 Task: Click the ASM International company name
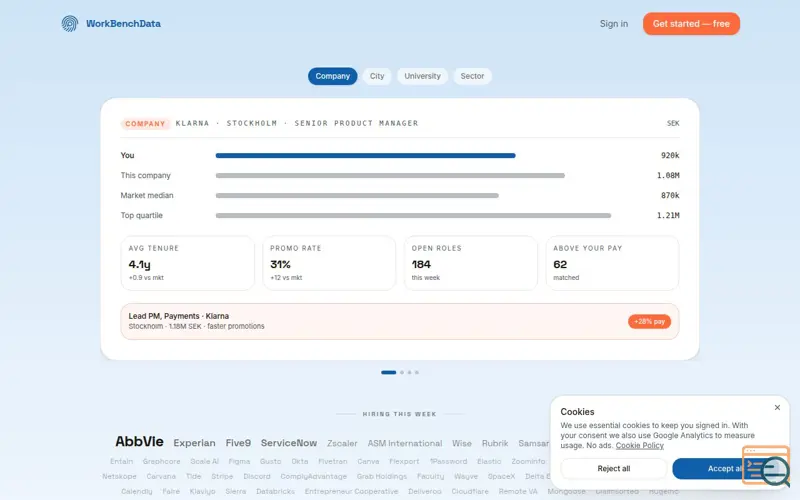(405, 443)
